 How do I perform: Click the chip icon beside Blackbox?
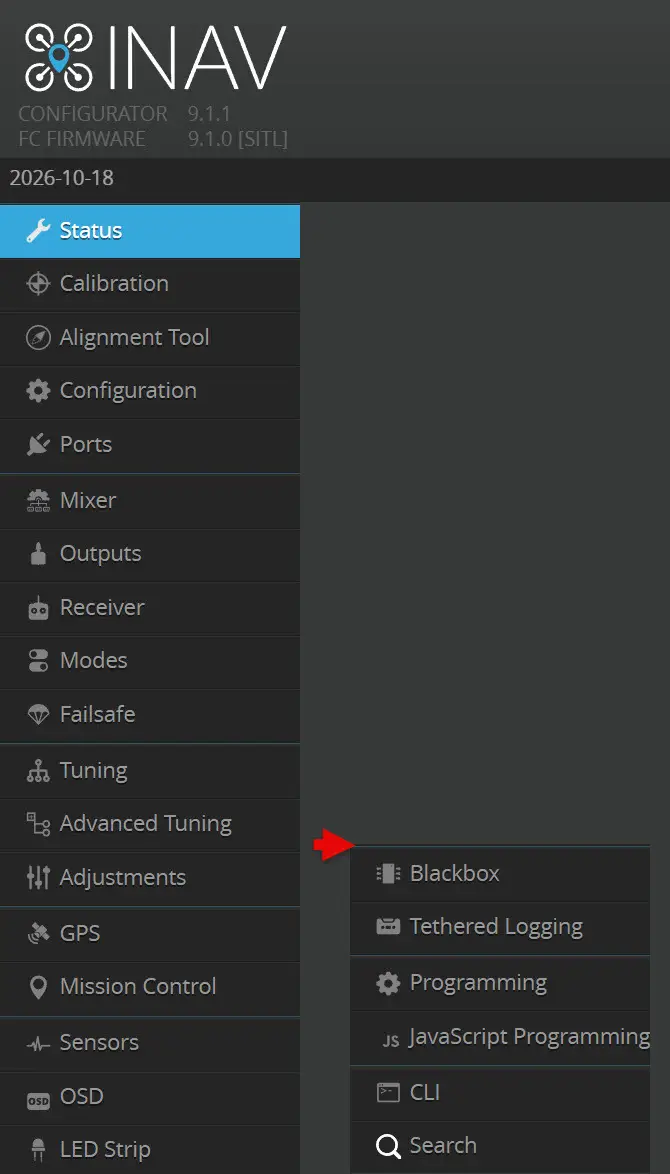click(x=388, y=873)
